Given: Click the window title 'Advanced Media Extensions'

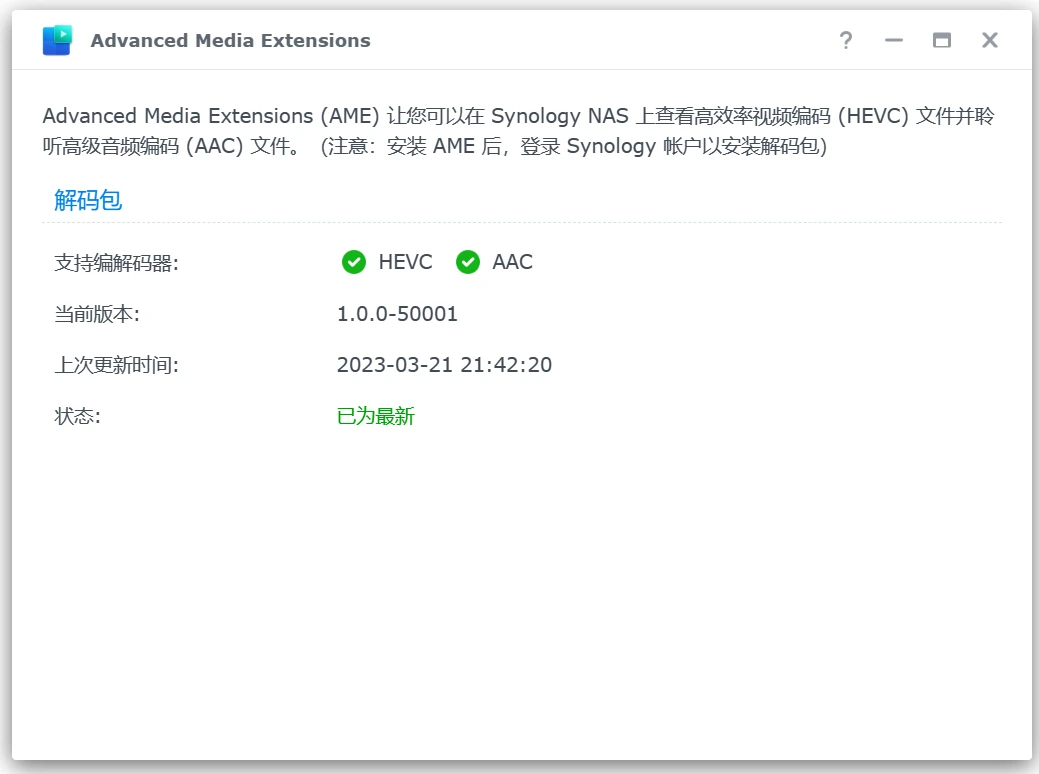Looking at the screenshot, I should [231, 40].
